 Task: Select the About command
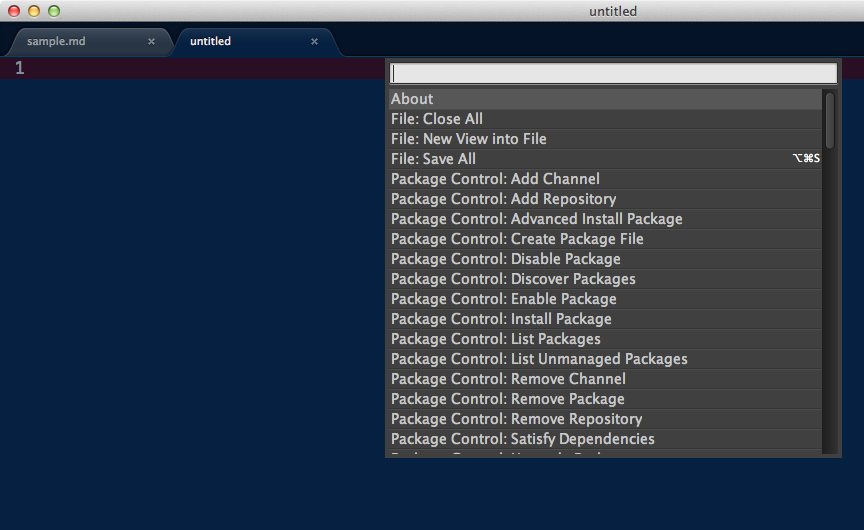(x=606, y=99)
